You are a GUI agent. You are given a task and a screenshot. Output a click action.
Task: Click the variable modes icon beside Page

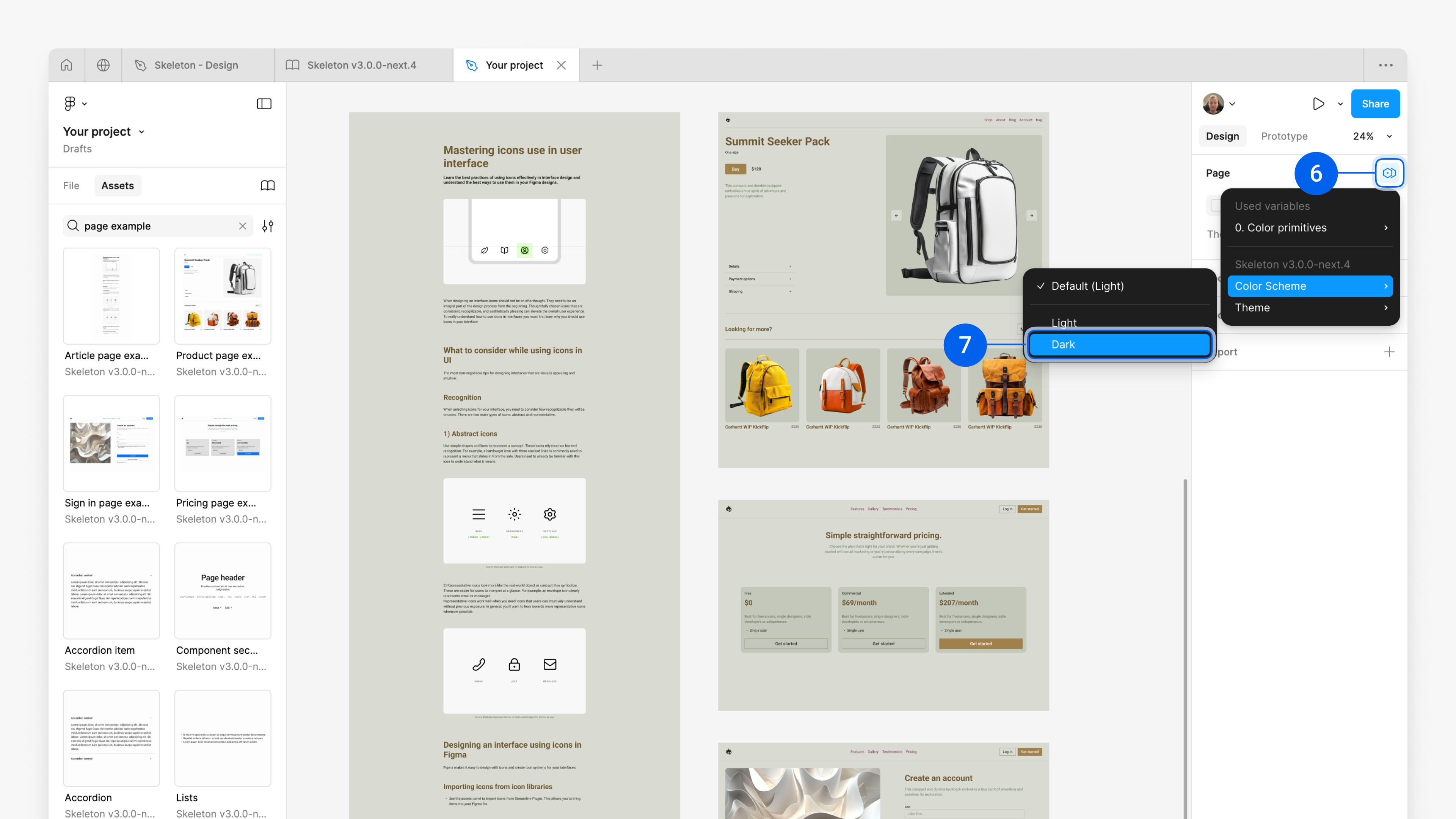(x=1389, y=173)
